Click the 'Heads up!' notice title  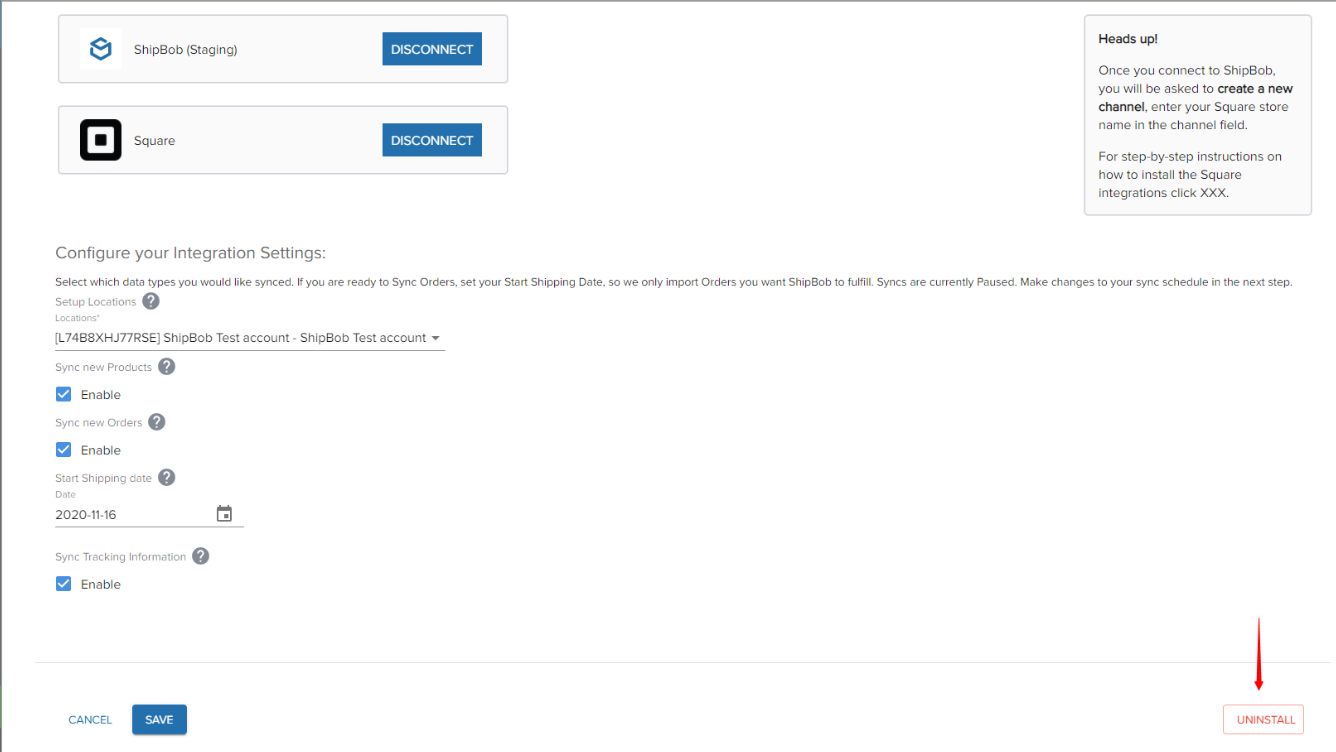coord(1128,39)
